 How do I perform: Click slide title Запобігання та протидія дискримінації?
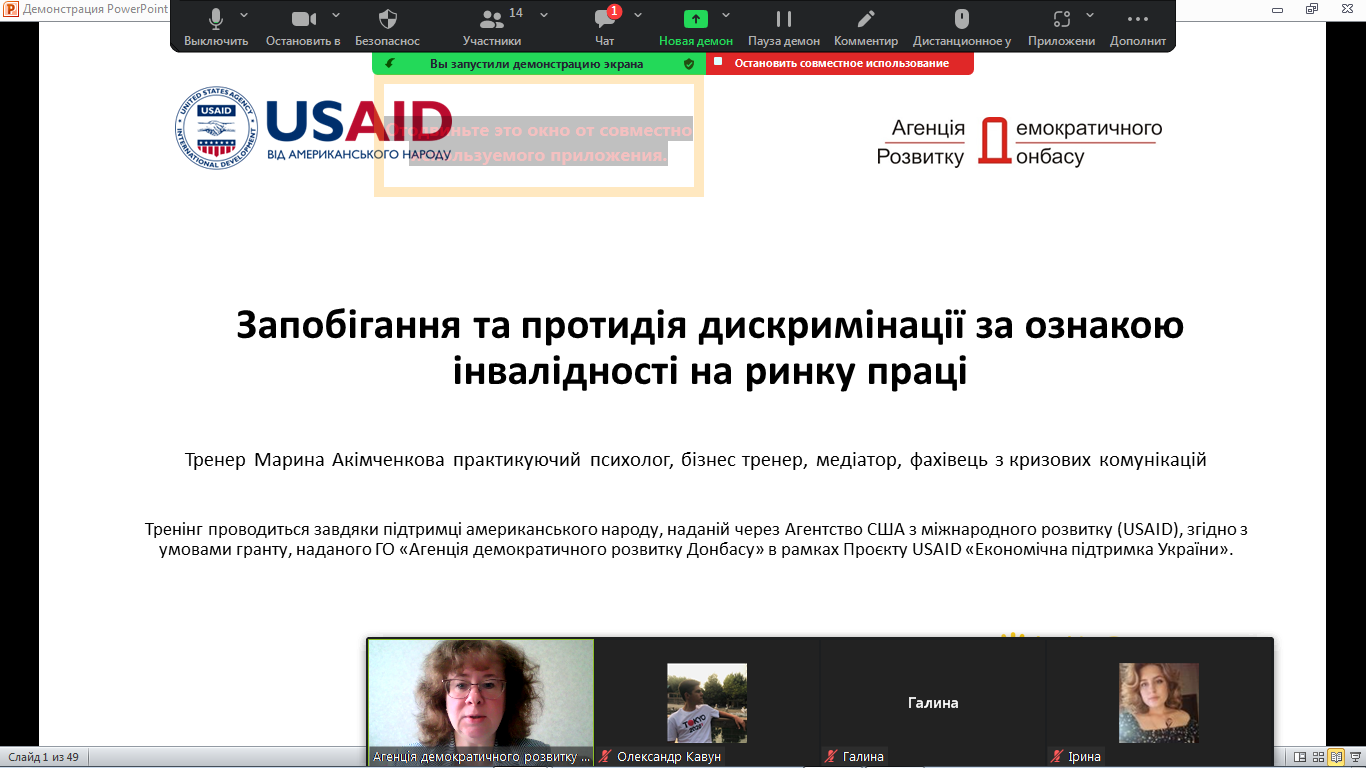click(x=710, y=348)
